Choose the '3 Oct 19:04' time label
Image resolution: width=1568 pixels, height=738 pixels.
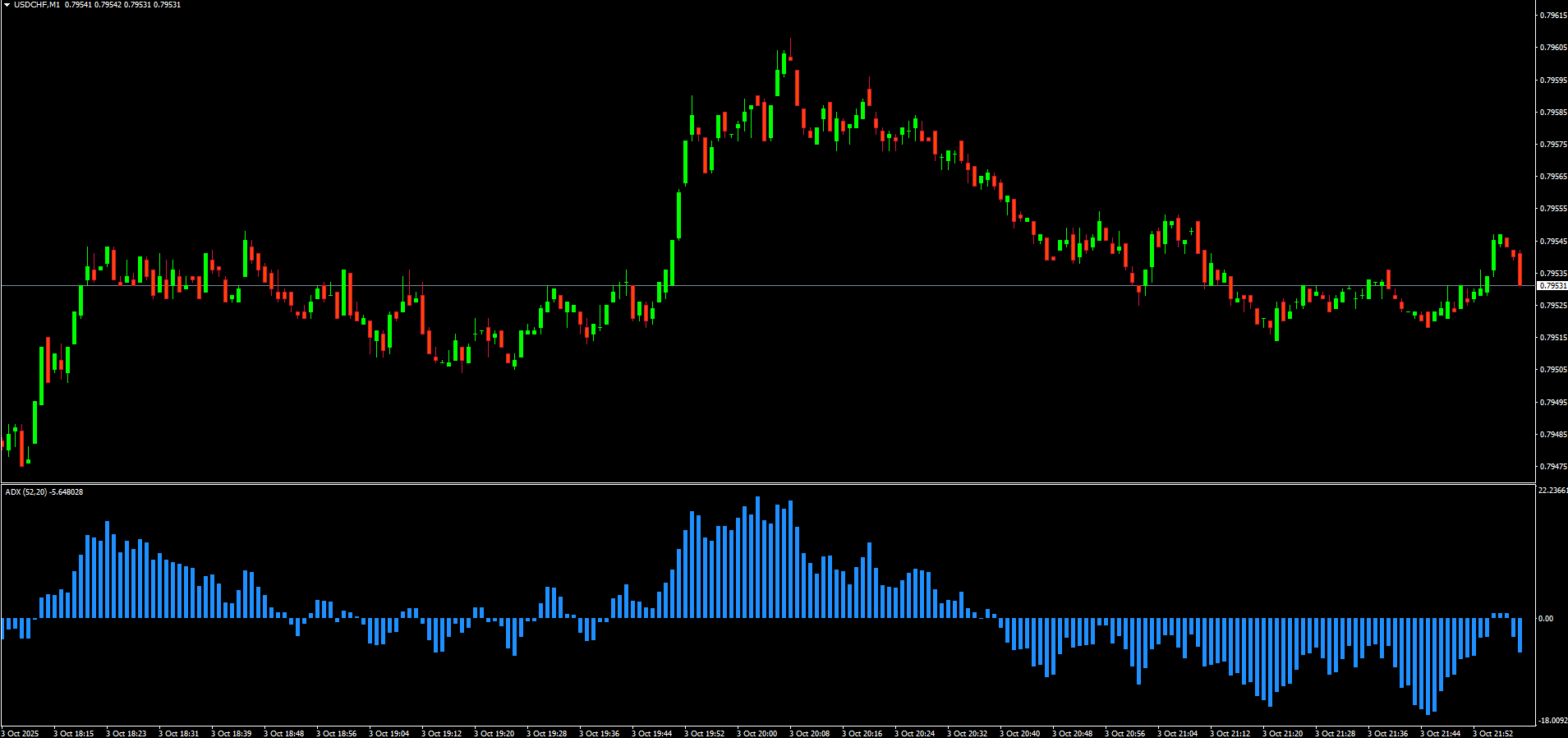pyautogui.click(x=389, y=733)
